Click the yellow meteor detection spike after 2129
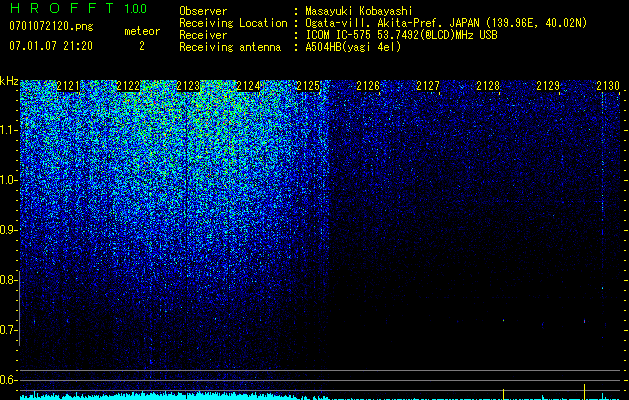The image size is (629, 400). [584, 392]
